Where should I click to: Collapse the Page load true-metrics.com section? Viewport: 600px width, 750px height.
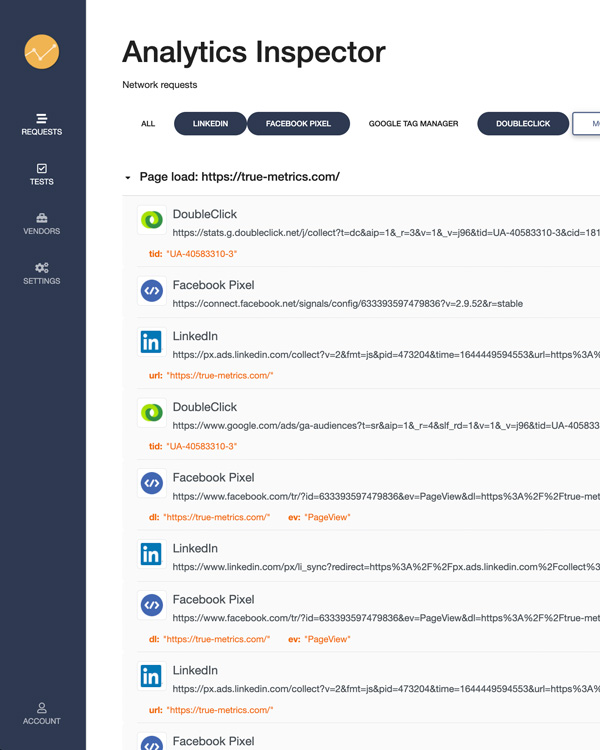pos(128,177)
